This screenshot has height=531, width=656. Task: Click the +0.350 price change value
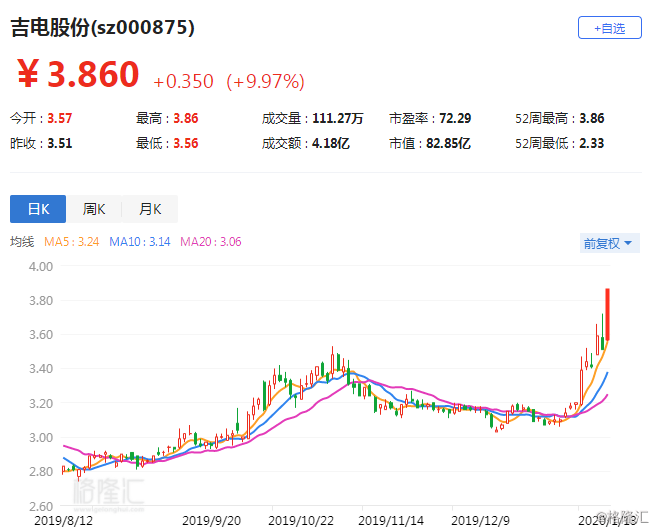coord(183,81)
